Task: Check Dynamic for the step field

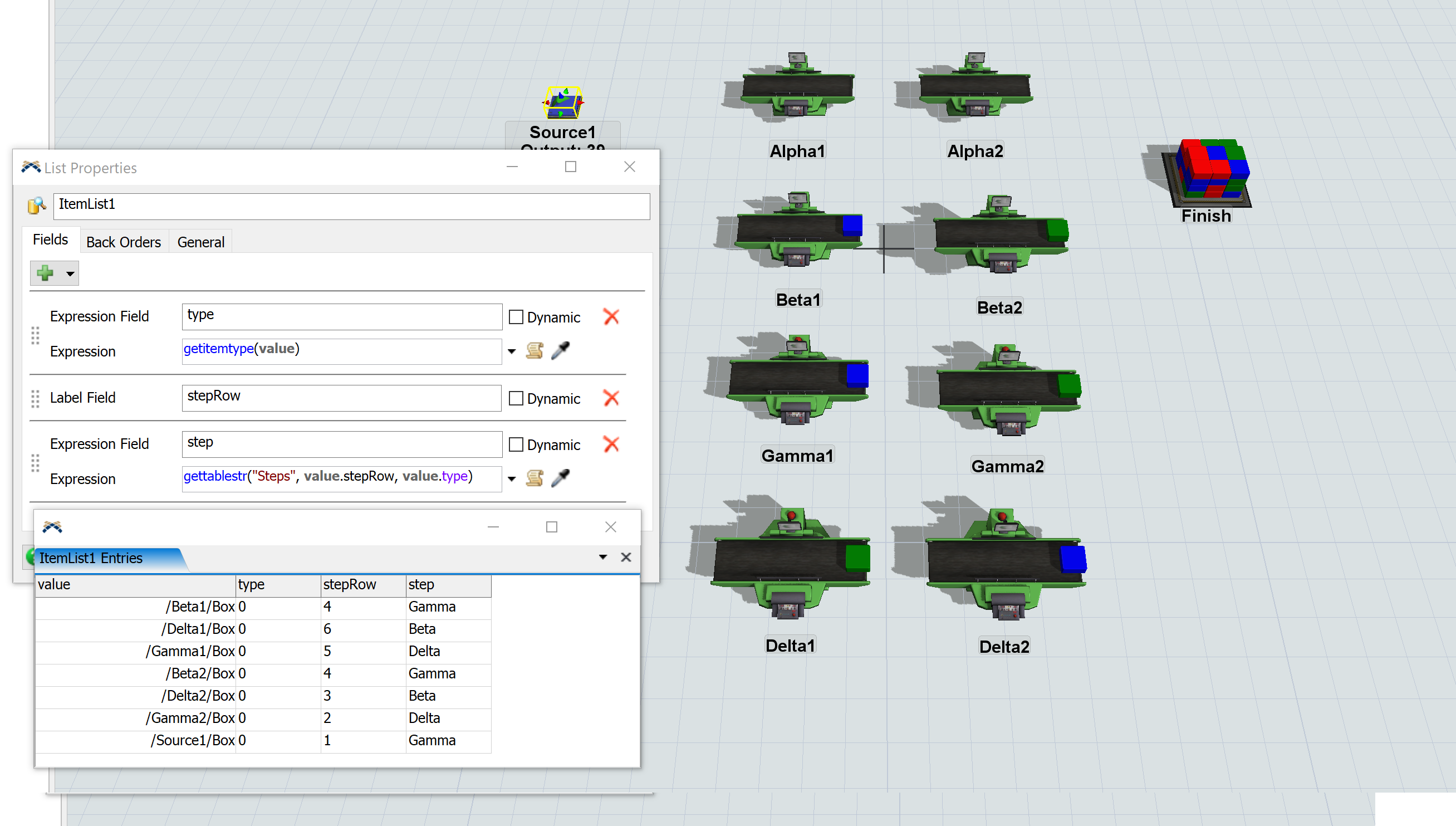Action: (x=516, y=445)
